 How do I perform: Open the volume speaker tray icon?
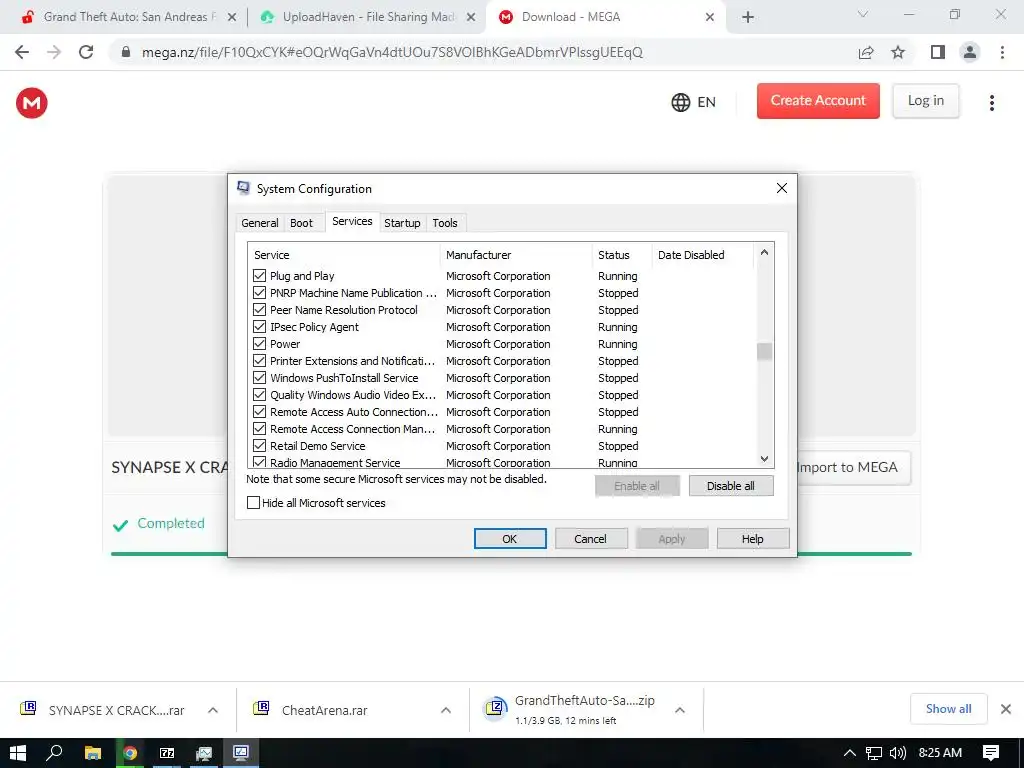(x=898, y=753)
